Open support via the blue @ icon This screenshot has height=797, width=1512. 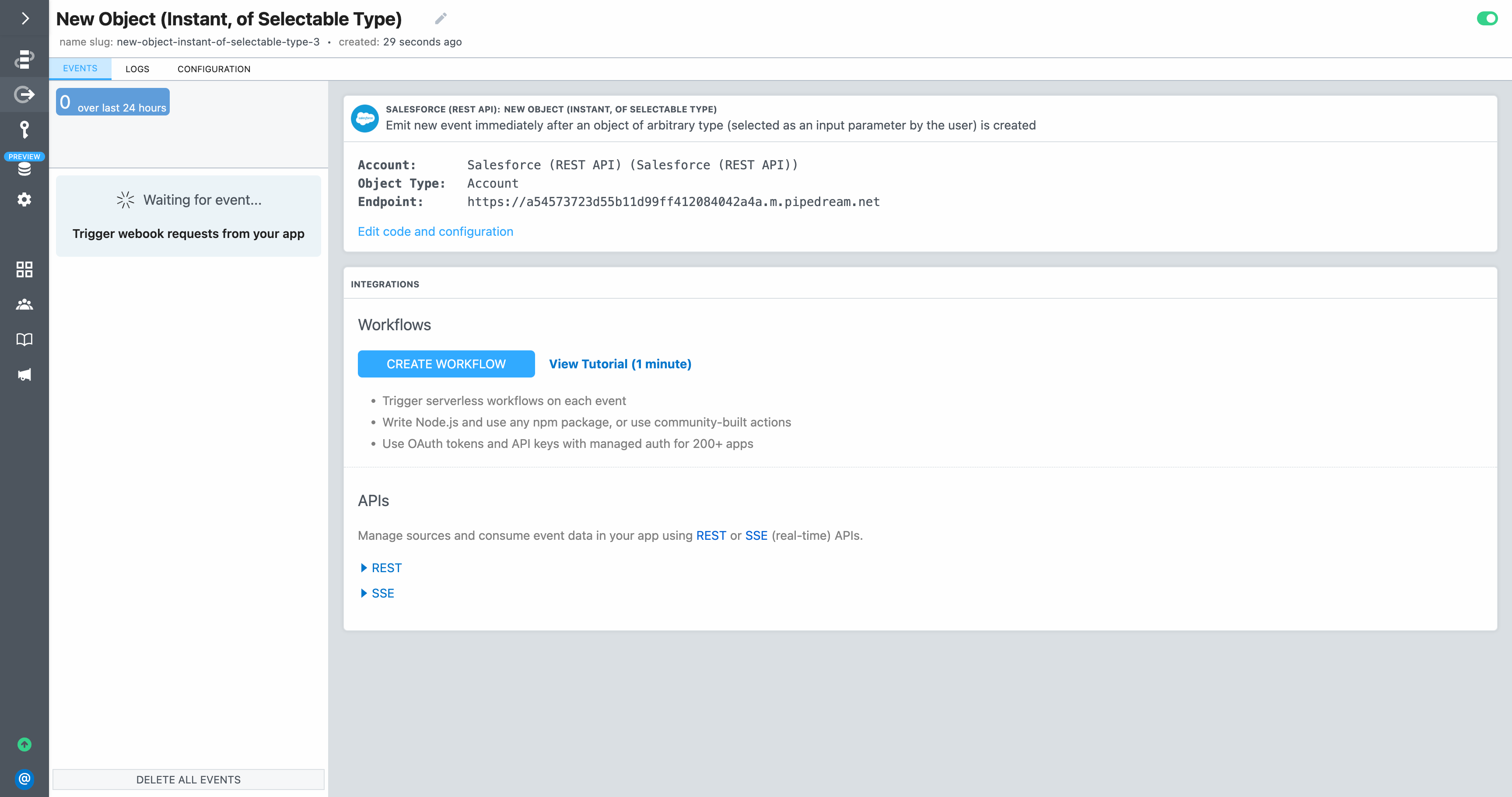click(x=24, y=780)
